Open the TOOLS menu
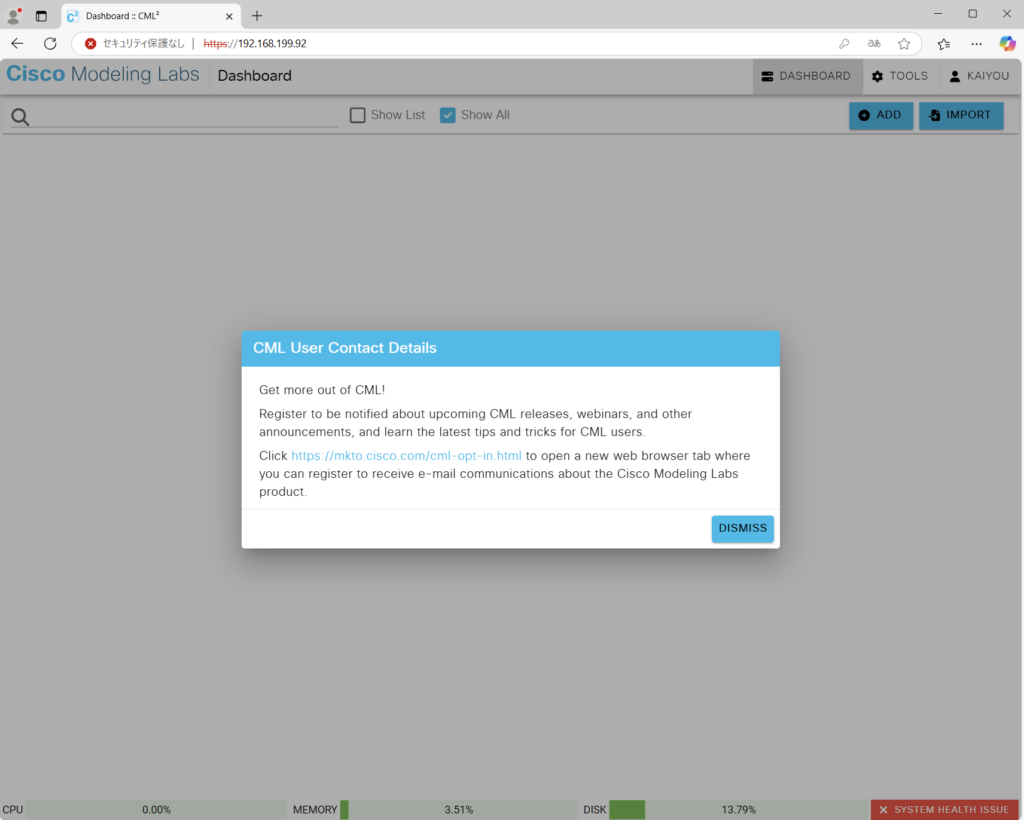The image size is (1024, 820). 901,76
